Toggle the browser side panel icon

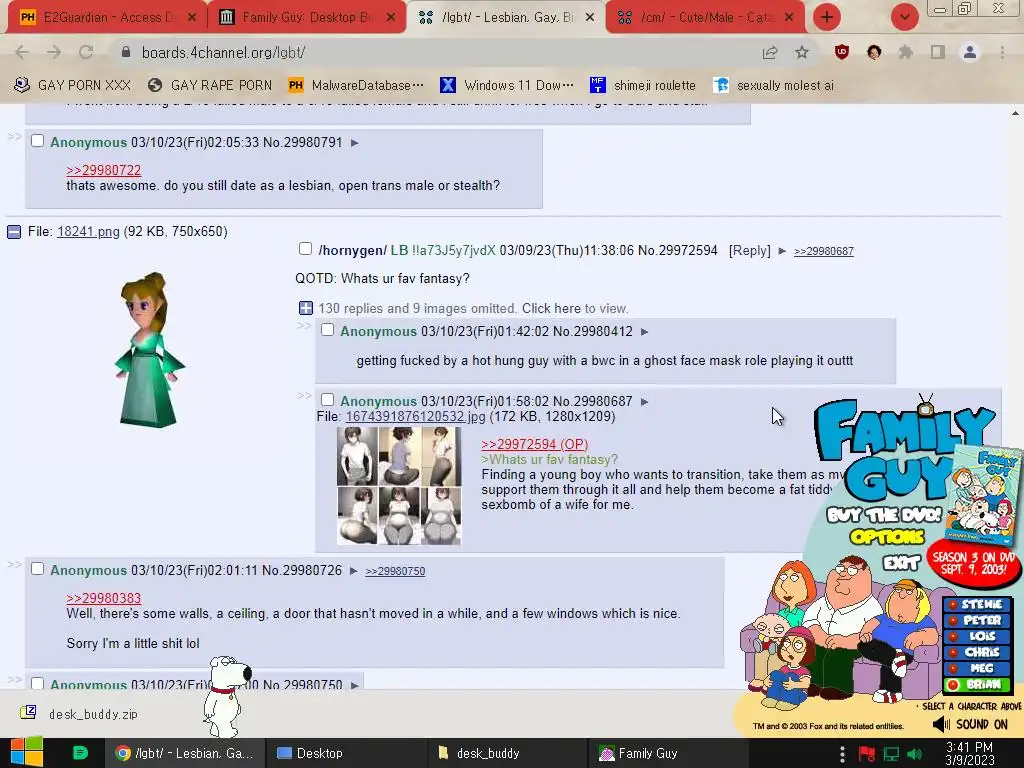click(938, 52)
